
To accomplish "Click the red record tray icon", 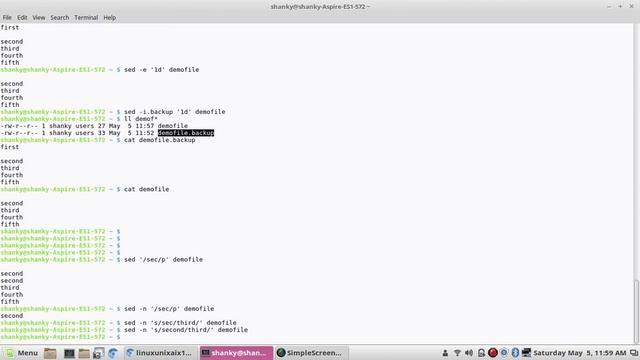I will [x=493, y=353].
